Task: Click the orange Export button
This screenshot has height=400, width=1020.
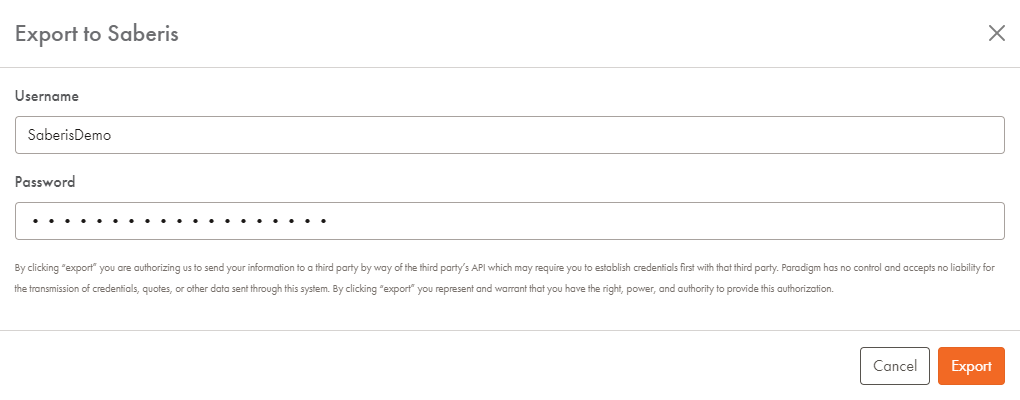Action: click(x=971, y=366)
